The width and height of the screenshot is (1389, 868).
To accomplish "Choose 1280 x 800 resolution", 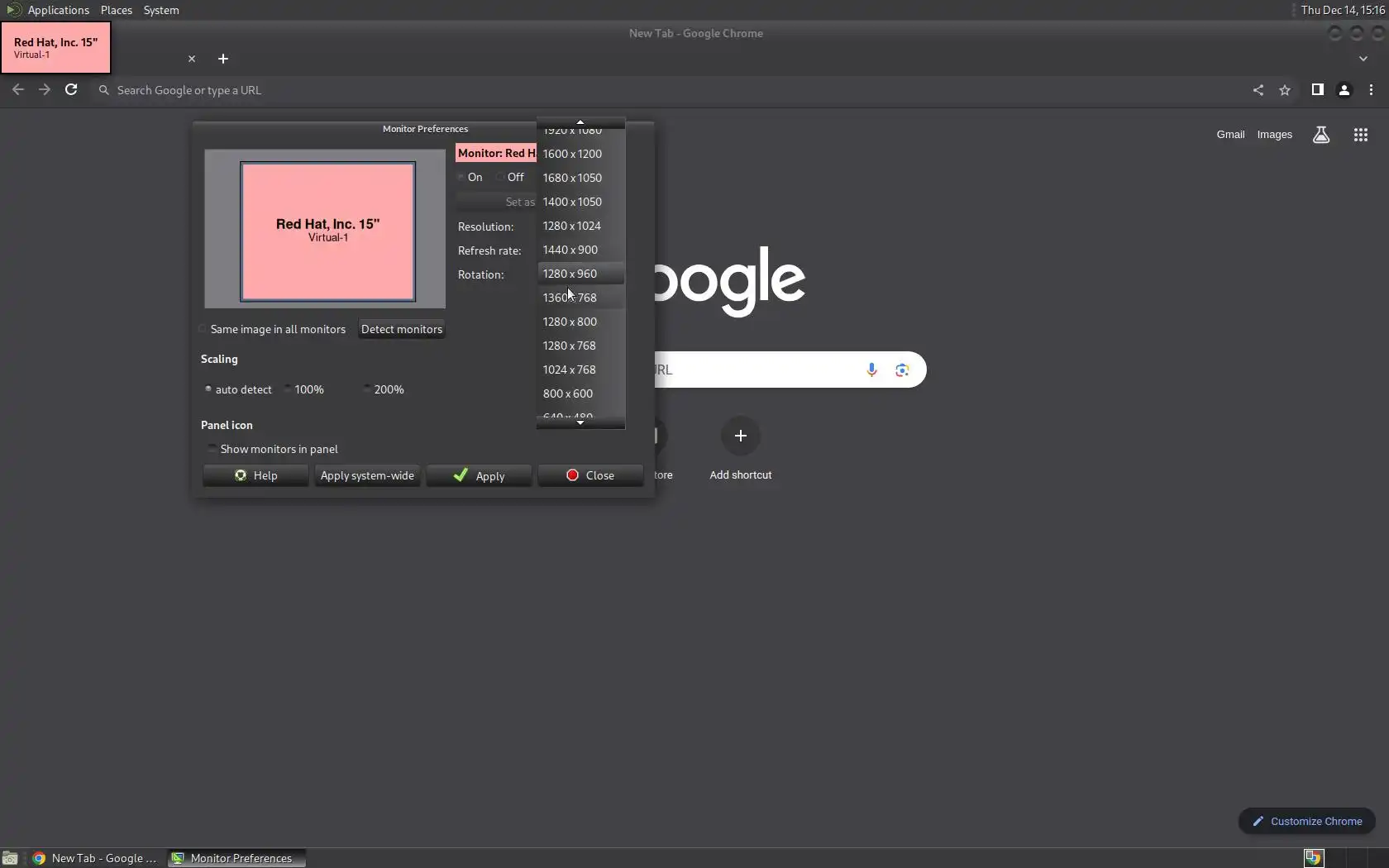I will 580,322.
